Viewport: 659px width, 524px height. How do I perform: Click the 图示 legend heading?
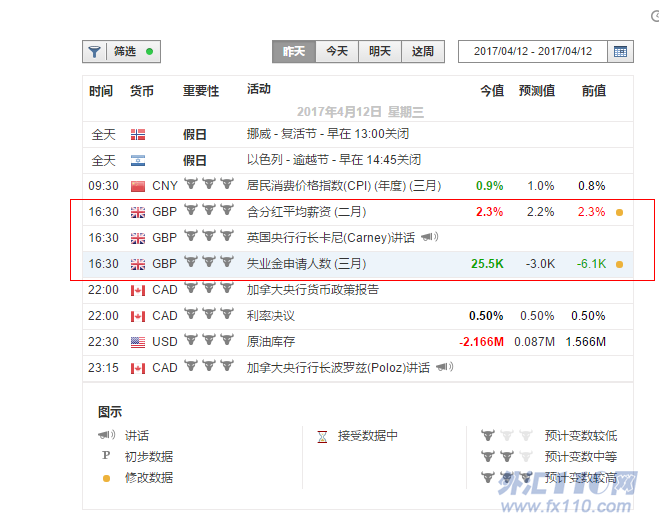pyautogui.click(x=110, y=412)
